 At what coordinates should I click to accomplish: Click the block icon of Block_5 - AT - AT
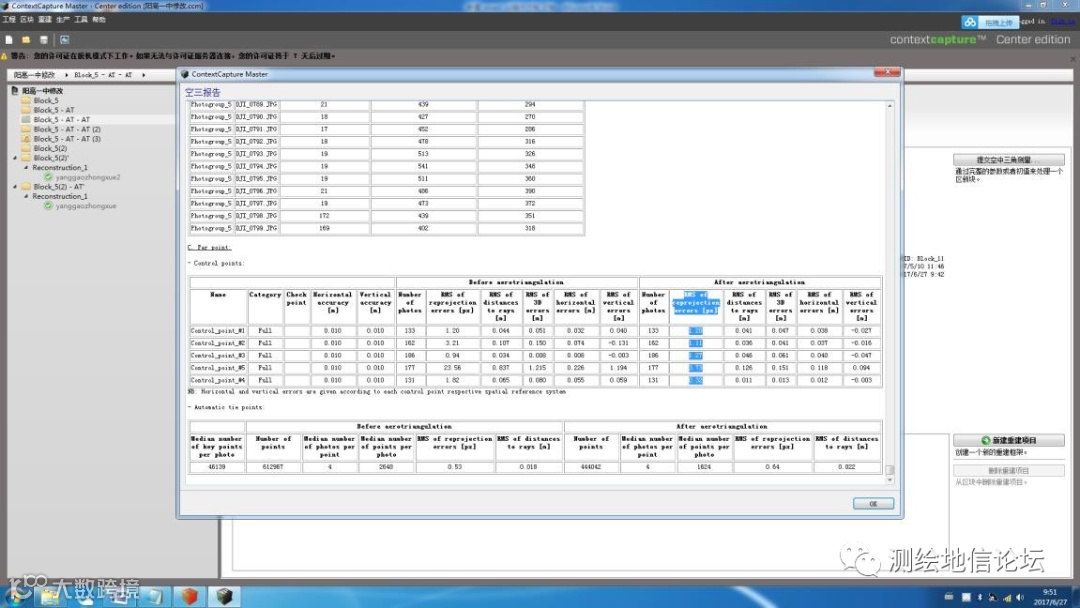tap(26, 120)
